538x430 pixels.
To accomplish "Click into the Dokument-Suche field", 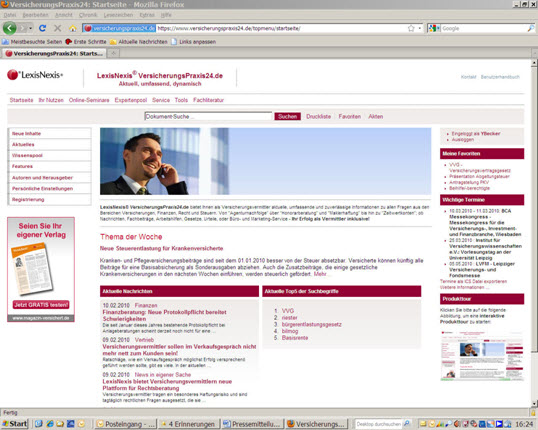I will [x=208, y=116].
